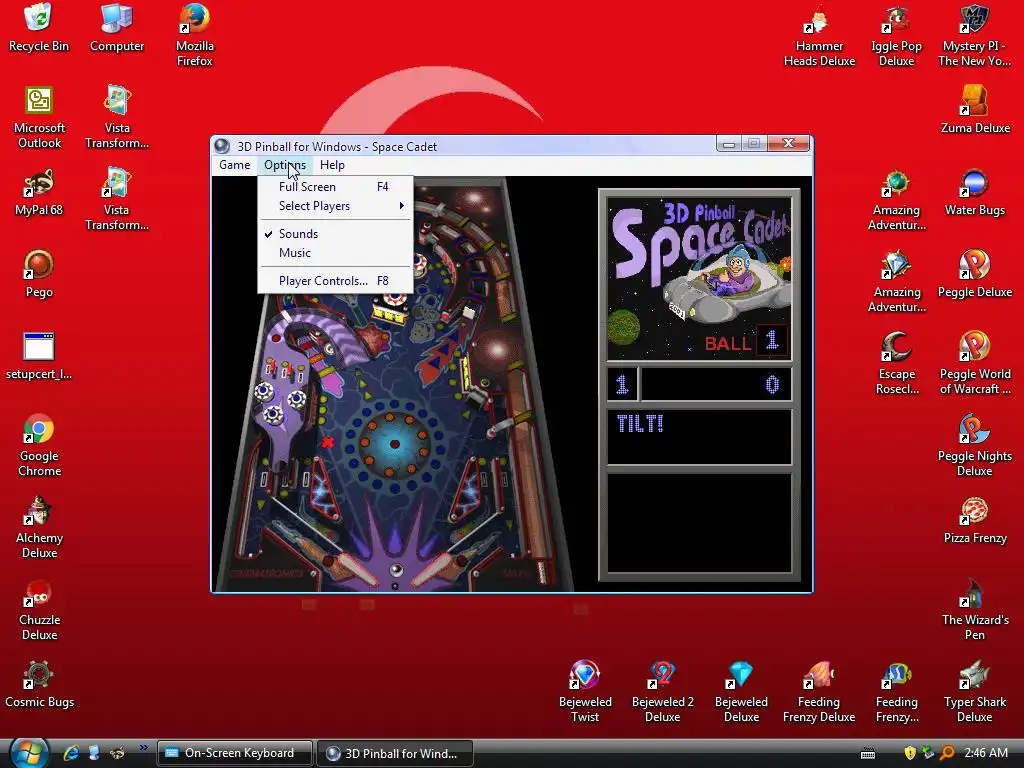Select the Peggle Deluxe shortcut
This screenshot has width=1024, height=768.
click(x=974, y=274)
